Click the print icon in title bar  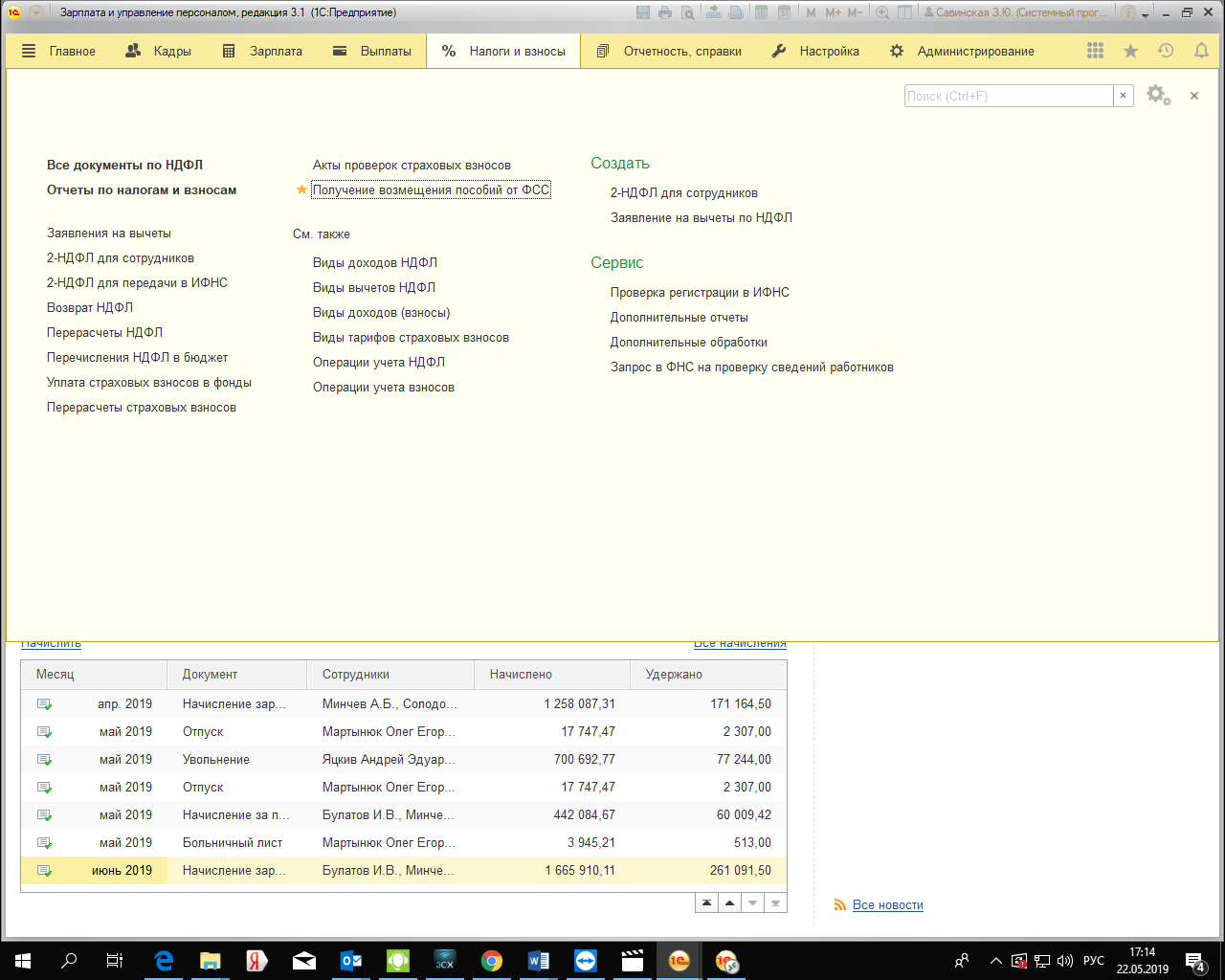(665, 12)
